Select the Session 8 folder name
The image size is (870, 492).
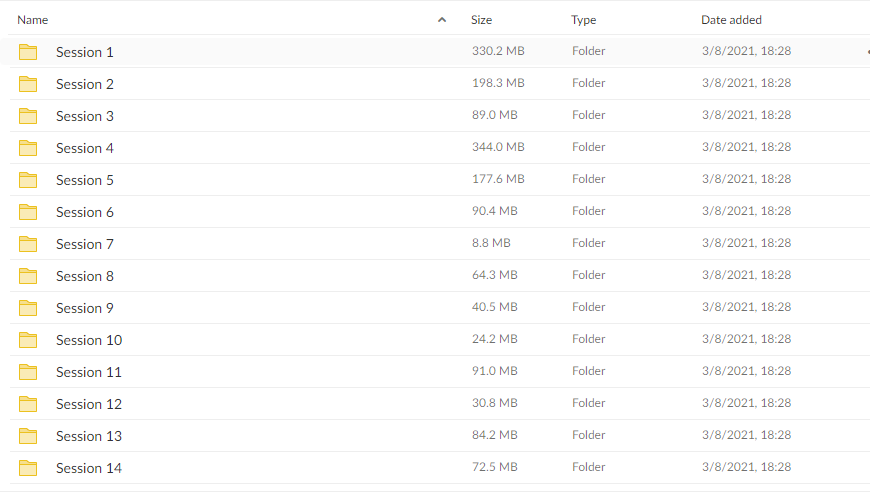85,276
